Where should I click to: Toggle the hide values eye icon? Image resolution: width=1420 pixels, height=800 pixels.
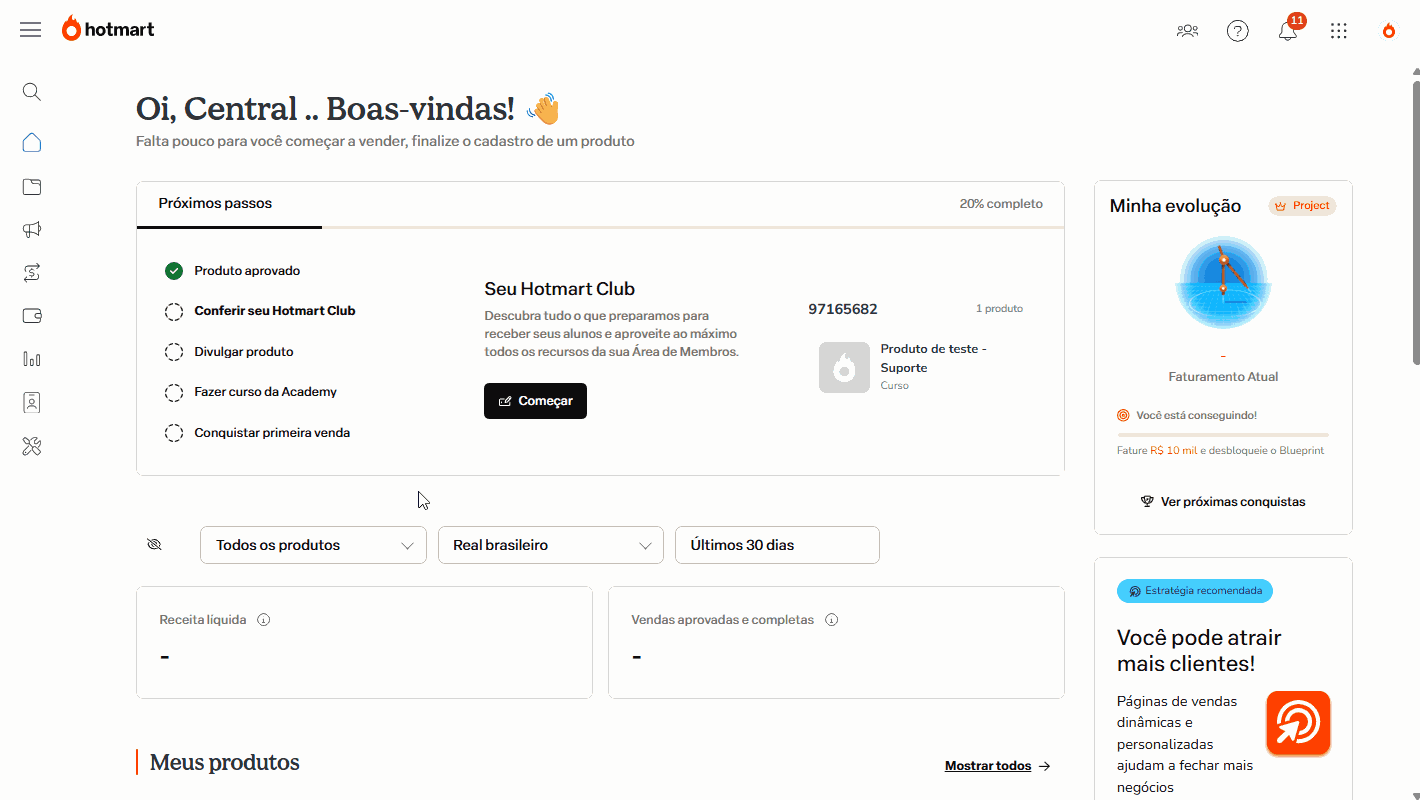tap(154, 545)
